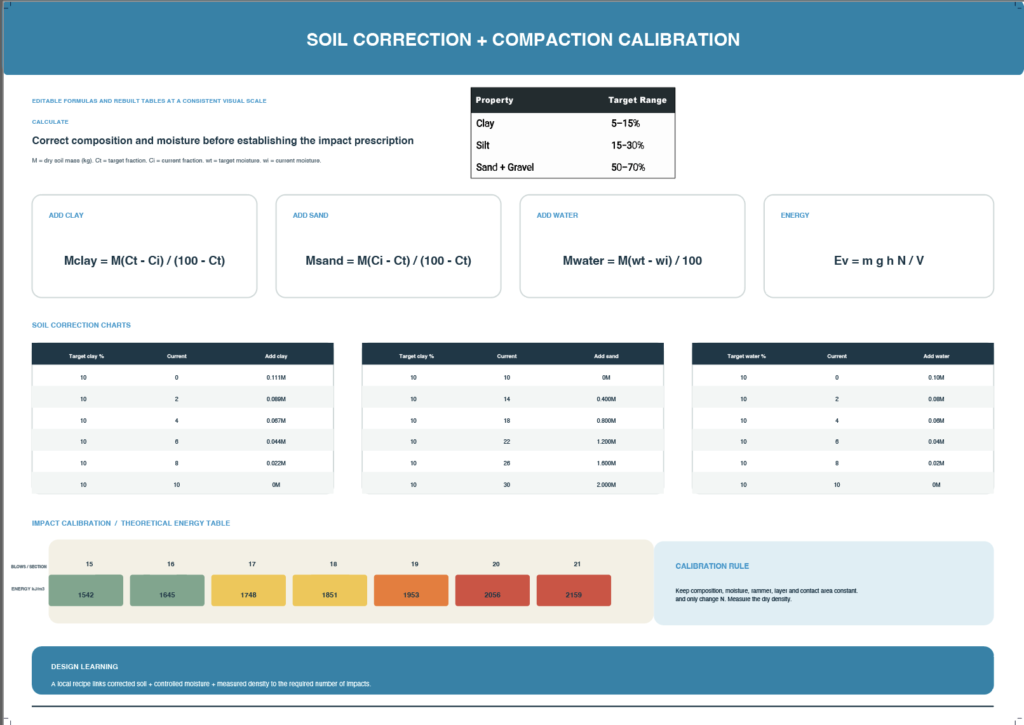Click the Target water % column header
1024x725 pixels.
coord(746,356)
